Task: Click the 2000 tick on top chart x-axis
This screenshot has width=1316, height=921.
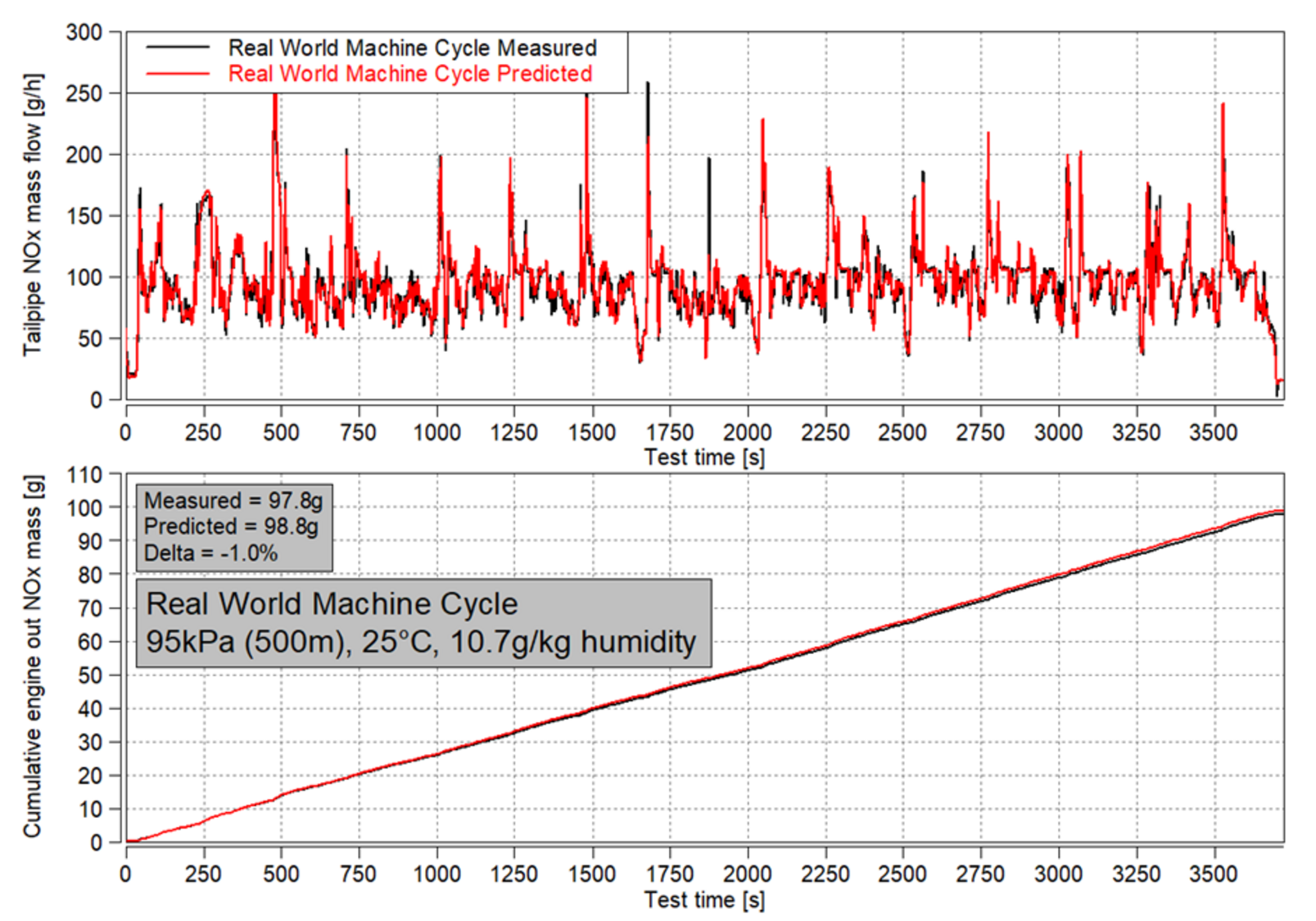Action: (747, 432)
